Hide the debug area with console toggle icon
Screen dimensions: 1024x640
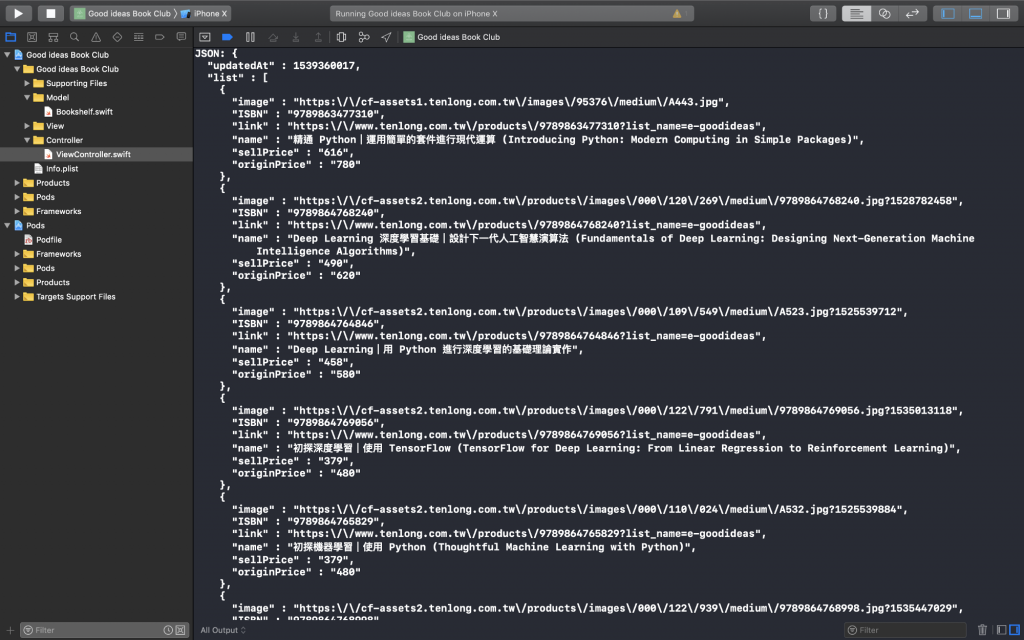click(204, 37)
